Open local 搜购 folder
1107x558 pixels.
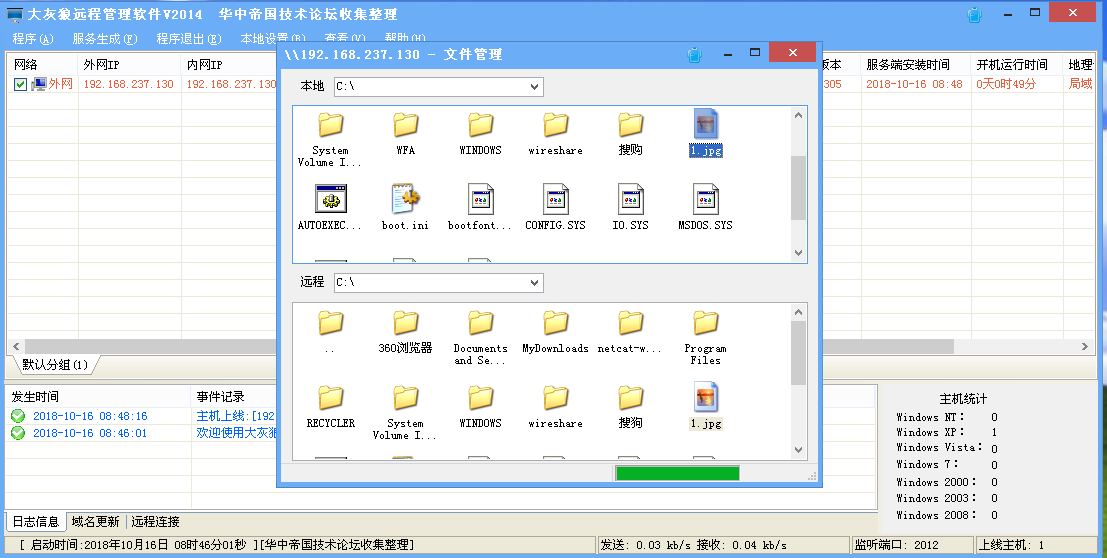tap(630, 133)
